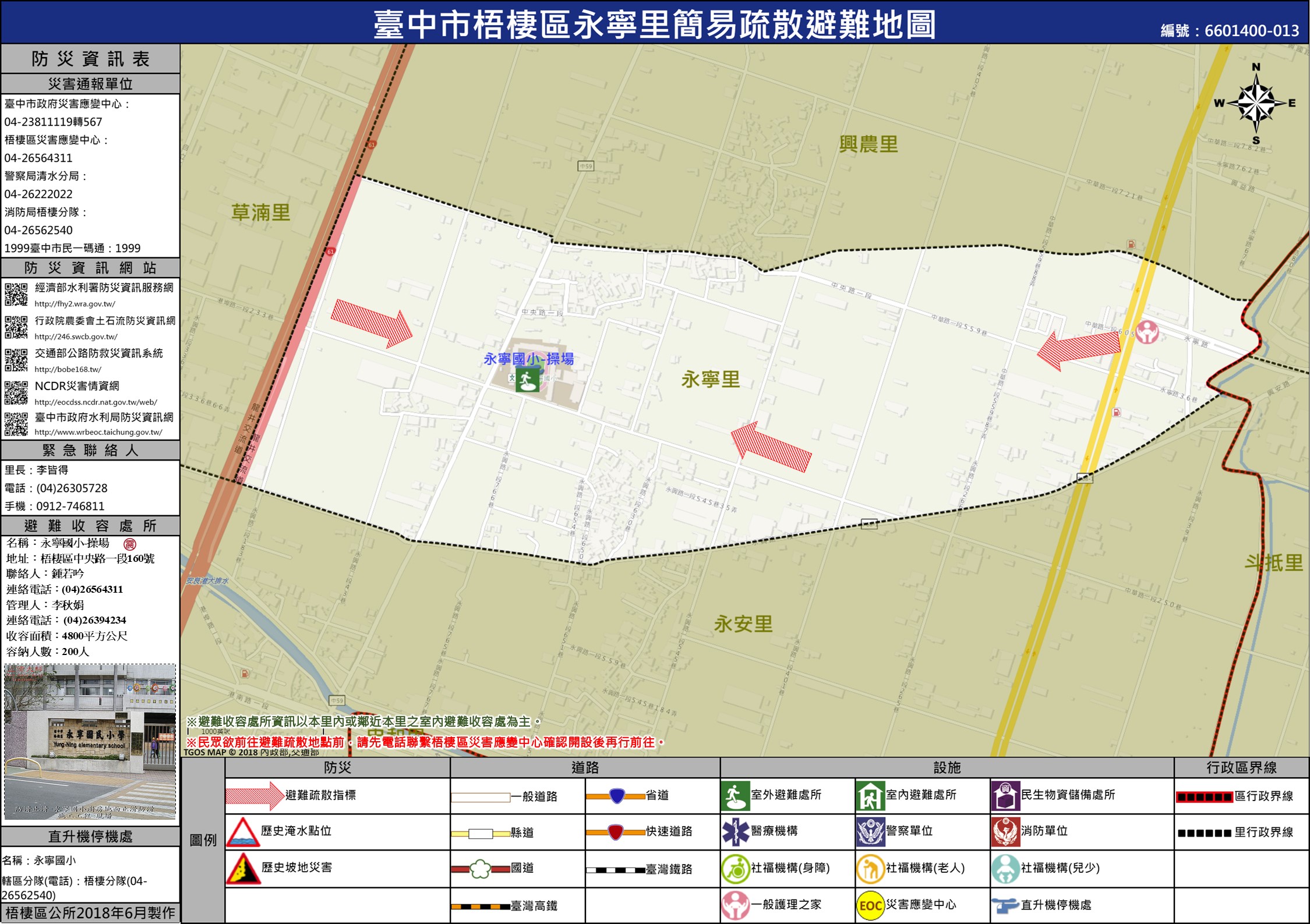Click the EOC disaster response center icon
The height and width of the screenshot is (924, 1310).
click(870, 905)
